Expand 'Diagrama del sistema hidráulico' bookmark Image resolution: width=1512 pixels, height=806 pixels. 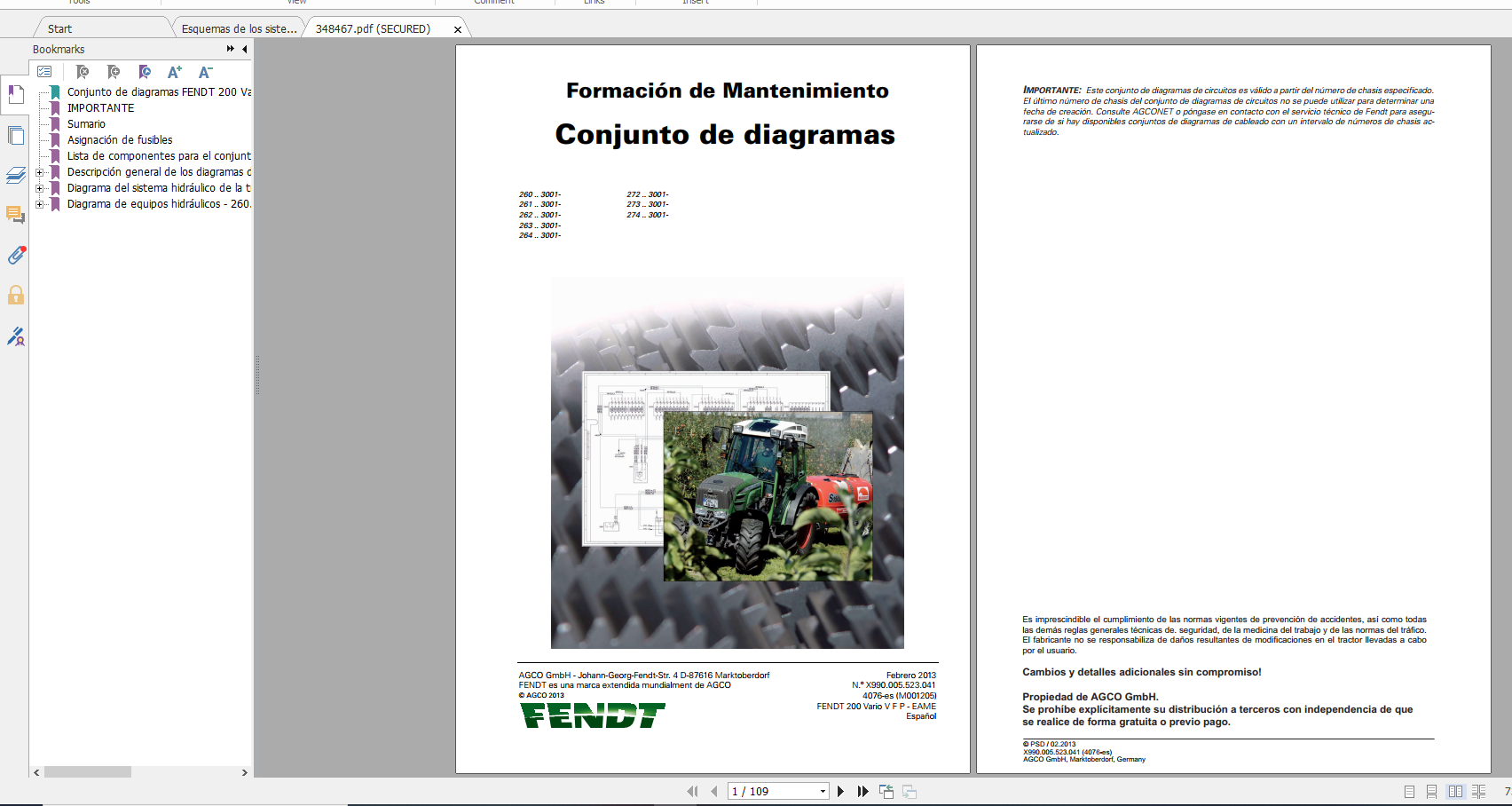(39, 188)
